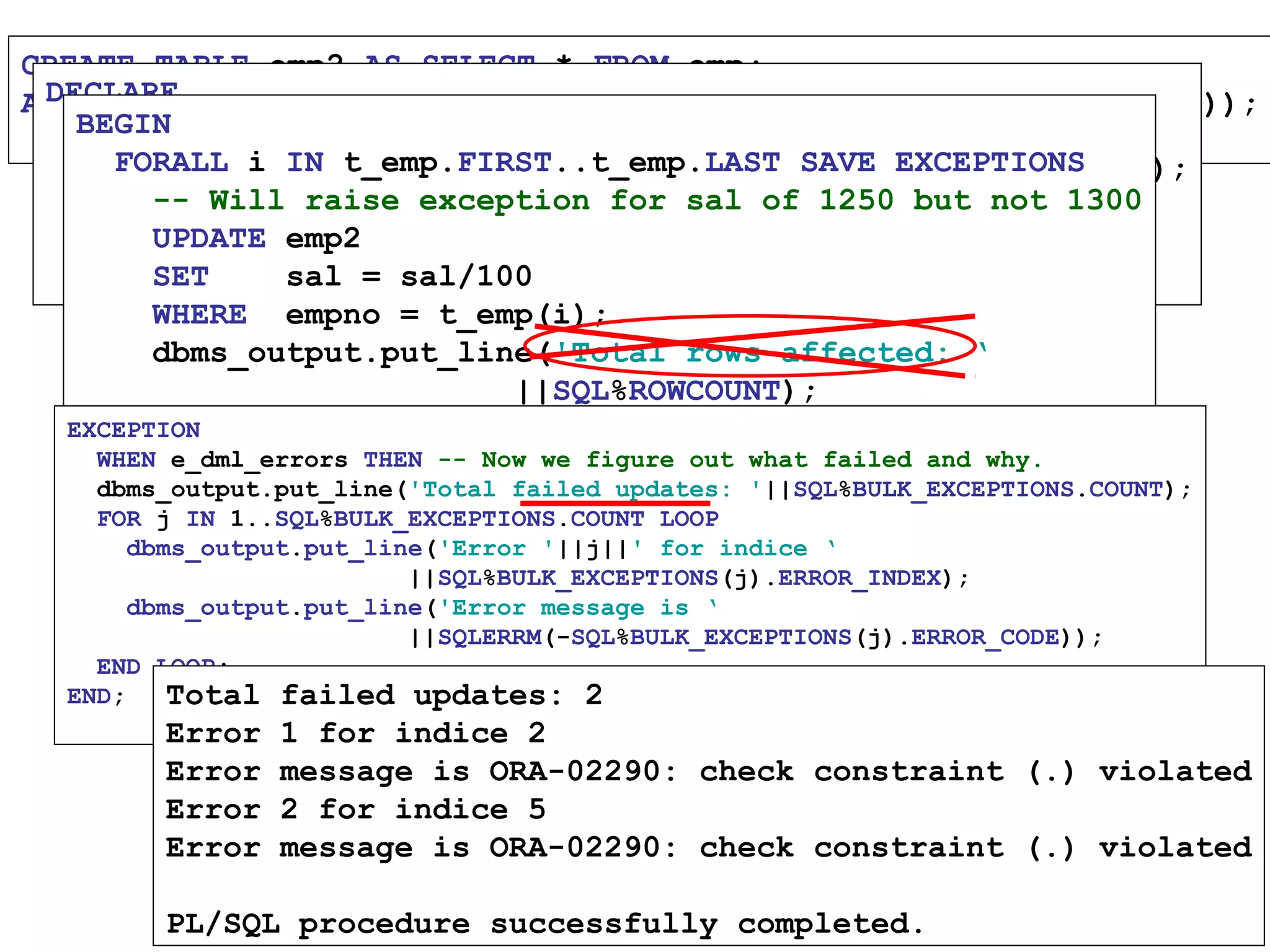Click the 'UPDATE emp2' line
The image size is (1270, 952).
tap(256, 239)
